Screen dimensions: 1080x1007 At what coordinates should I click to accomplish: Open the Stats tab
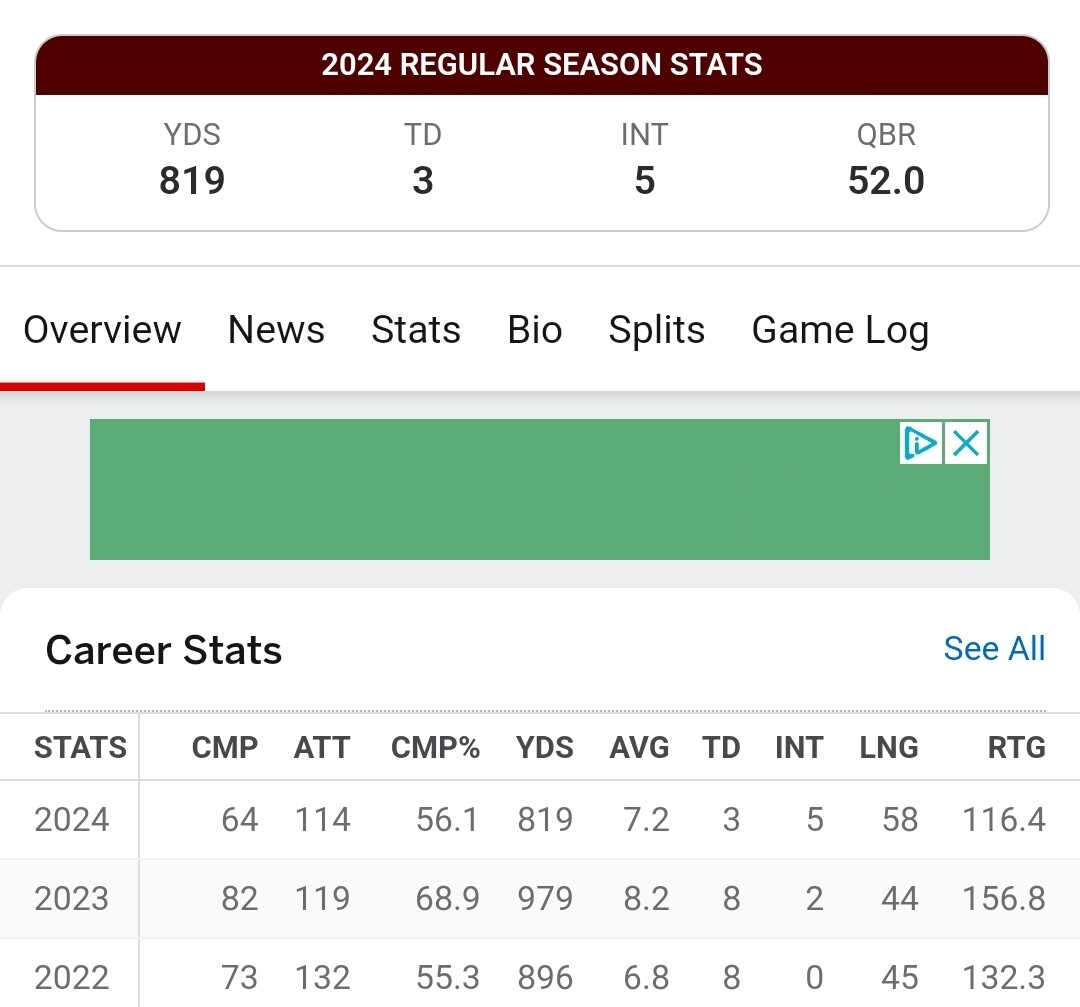coord(416,330)
